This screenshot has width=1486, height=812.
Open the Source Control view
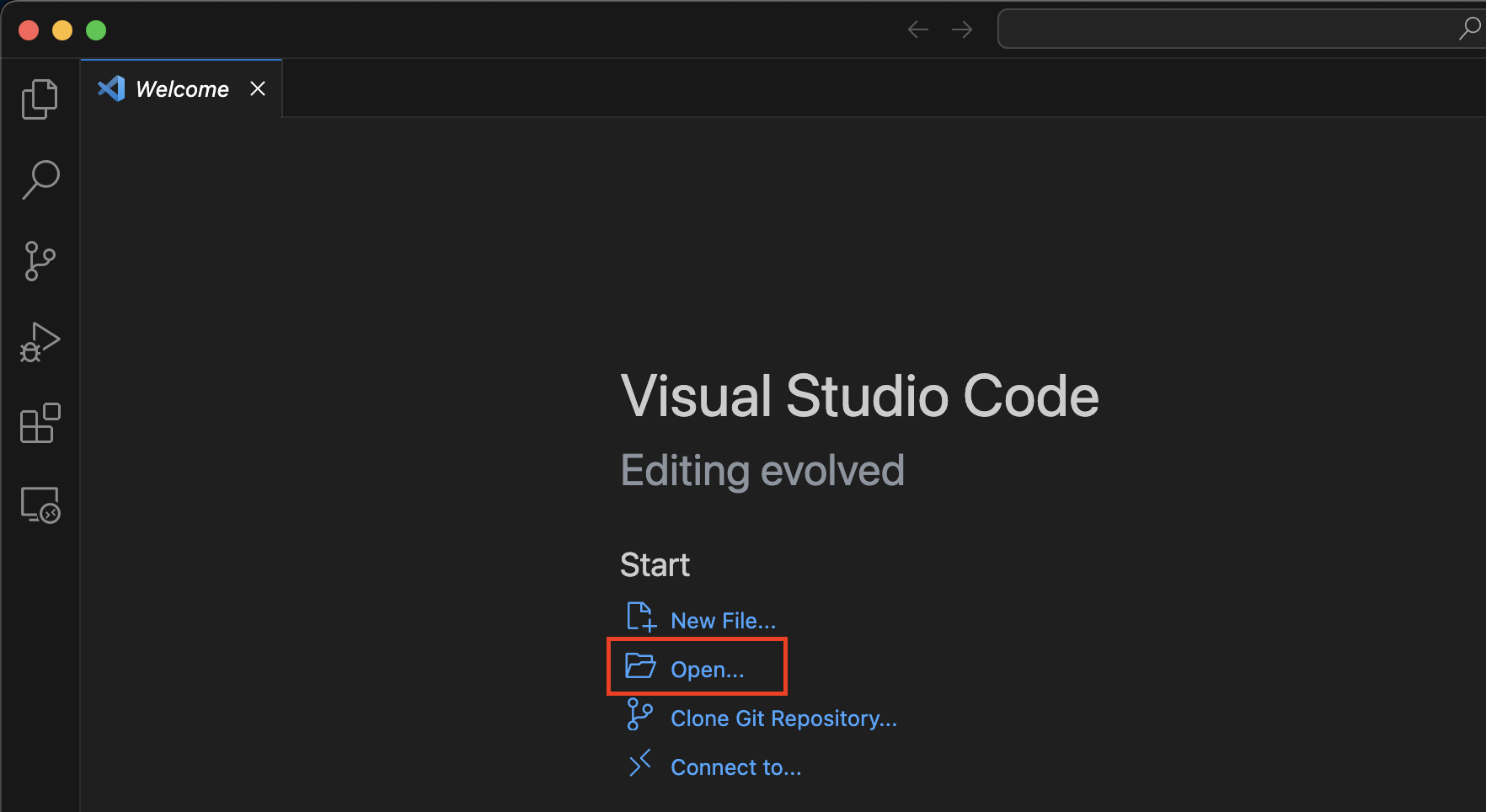tap(40, 261)
